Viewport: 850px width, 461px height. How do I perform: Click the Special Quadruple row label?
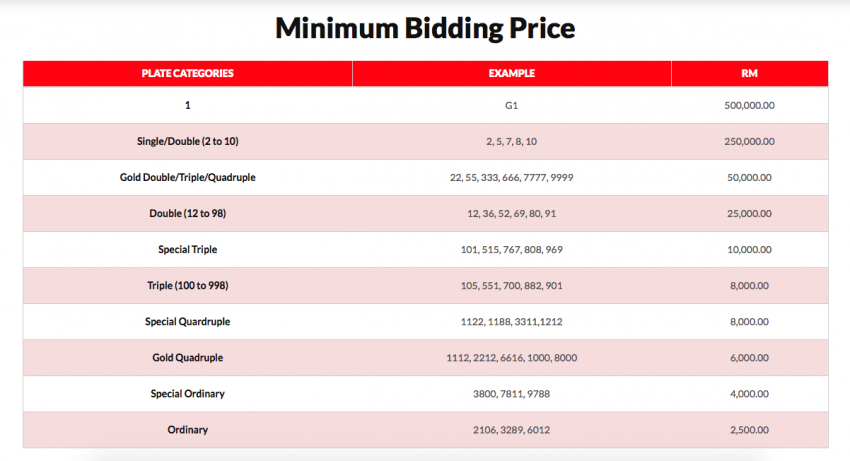[187, 321]
